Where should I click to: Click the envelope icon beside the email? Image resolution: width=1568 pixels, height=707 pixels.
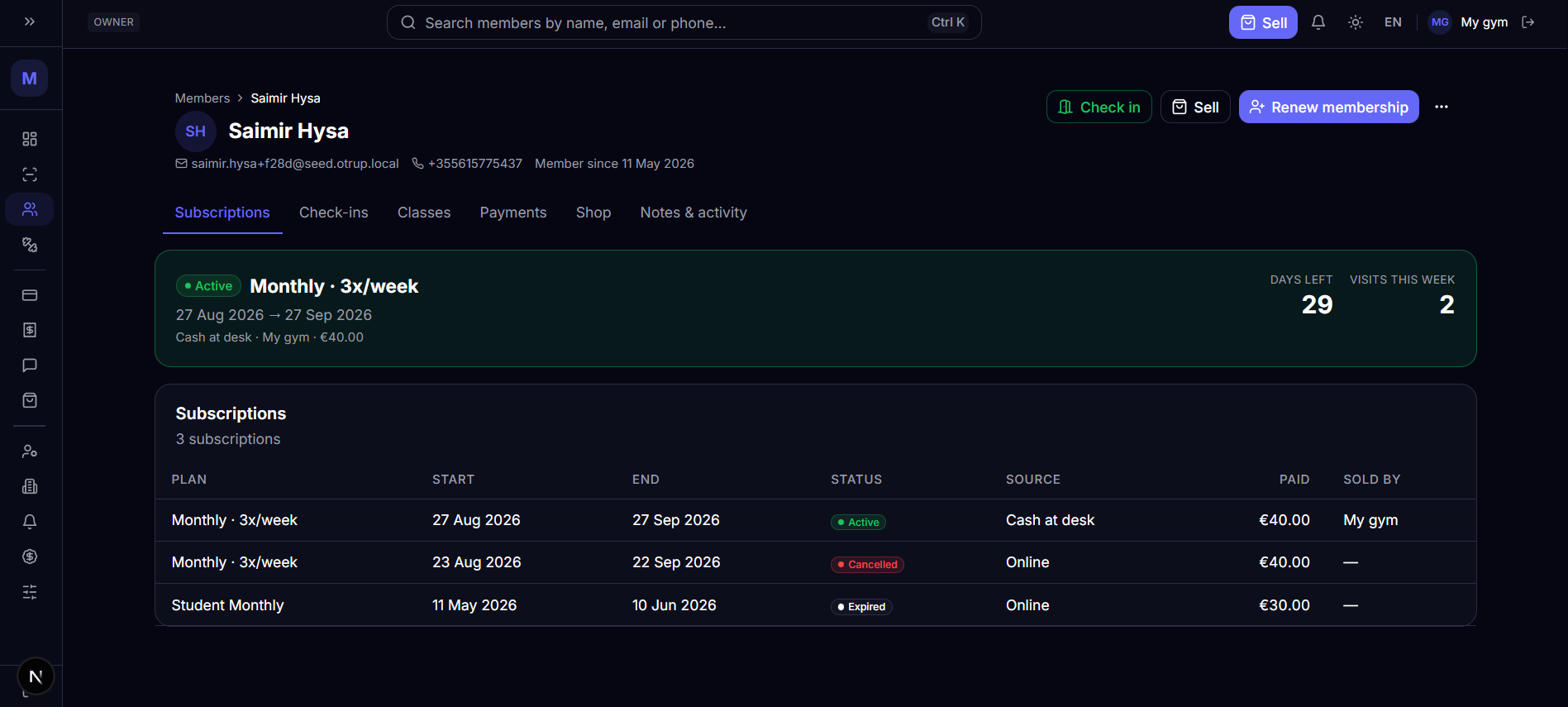coord(181,164)
